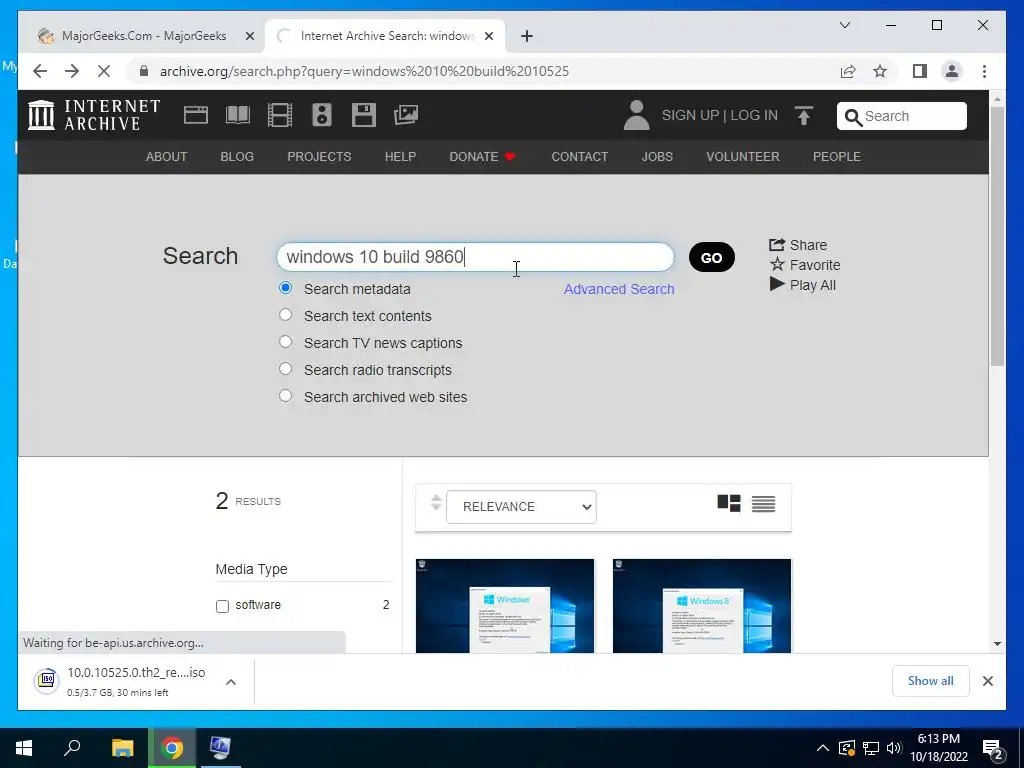Viewport: 1024px width, 768px height.
Task: Open the Web (Wayback) media icon
Action: [195, 115]
